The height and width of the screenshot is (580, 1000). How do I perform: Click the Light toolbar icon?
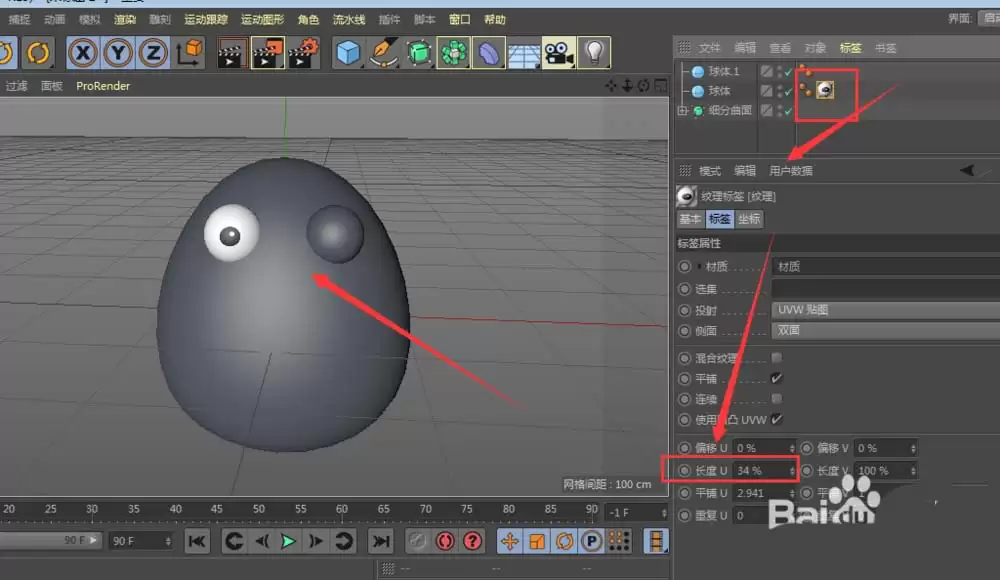[595, 52]
